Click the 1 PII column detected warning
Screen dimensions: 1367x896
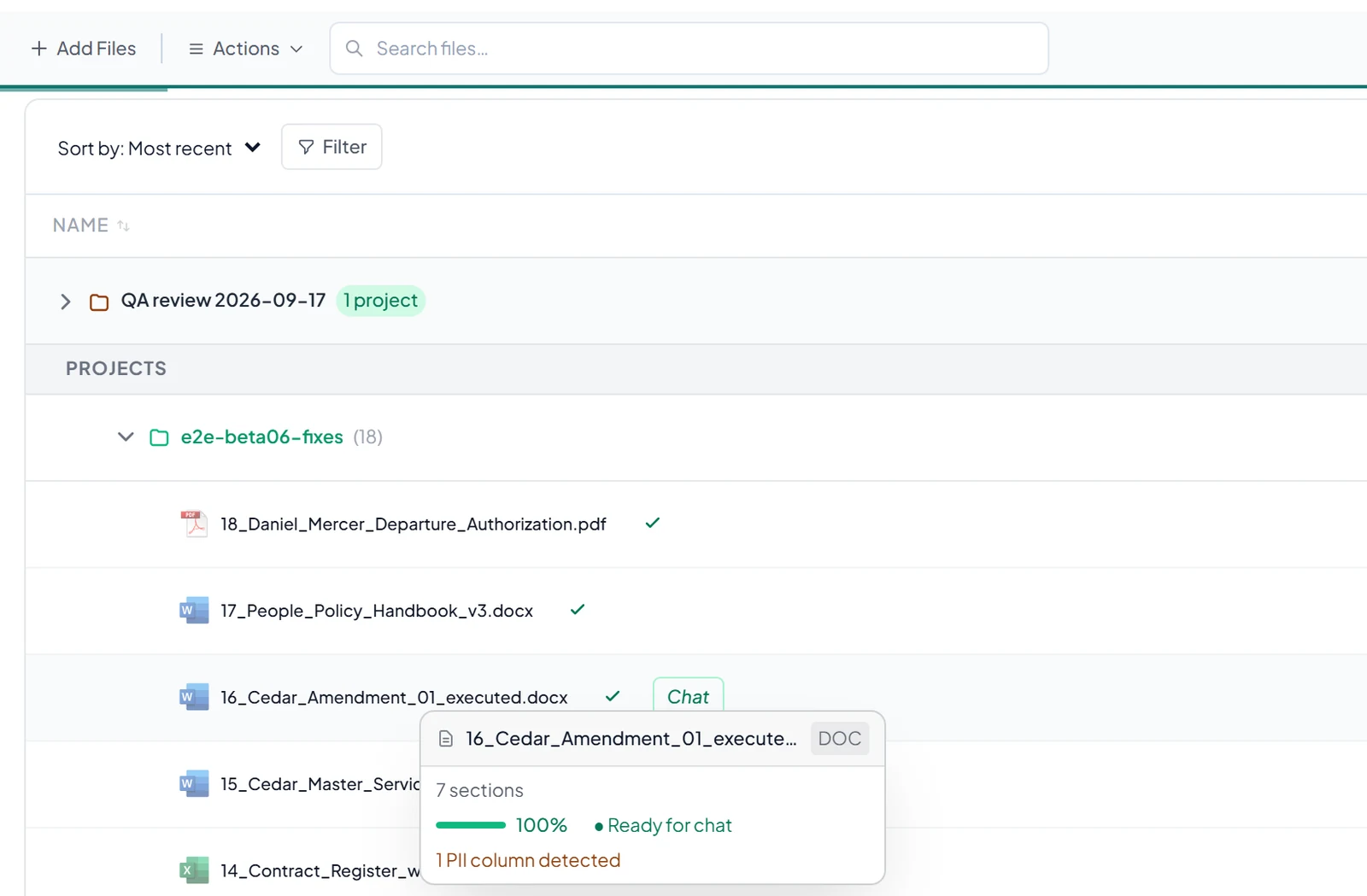528,860
